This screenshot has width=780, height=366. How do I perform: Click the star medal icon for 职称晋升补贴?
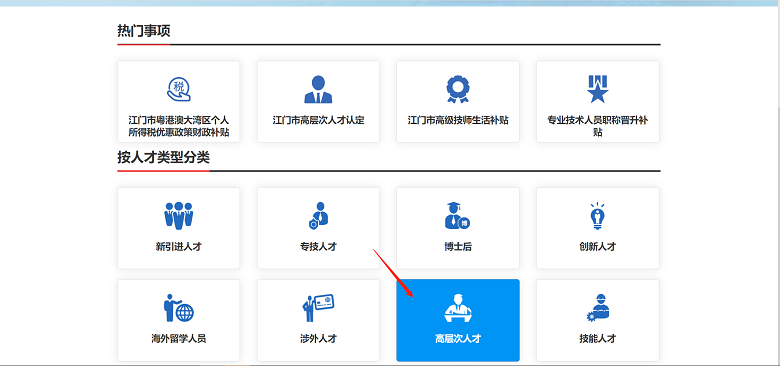(597, 90)
